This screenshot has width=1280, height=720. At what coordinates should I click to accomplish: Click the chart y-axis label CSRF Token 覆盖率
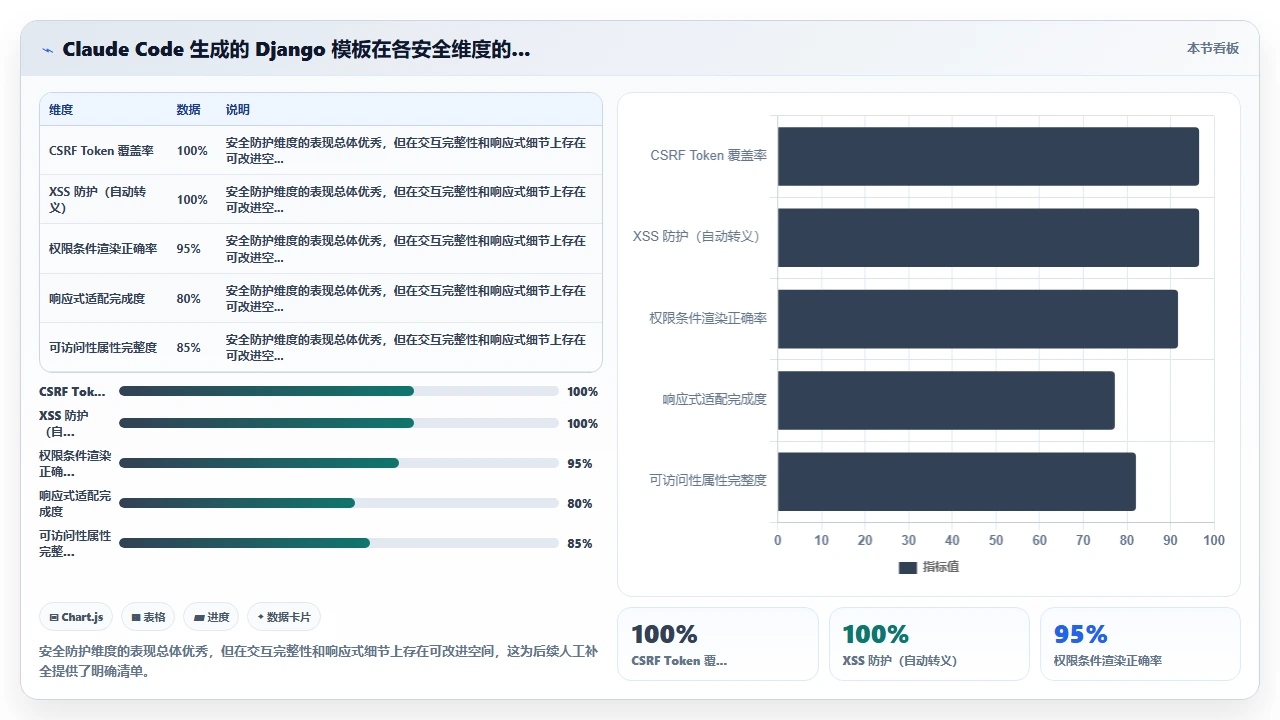point(709,156)
